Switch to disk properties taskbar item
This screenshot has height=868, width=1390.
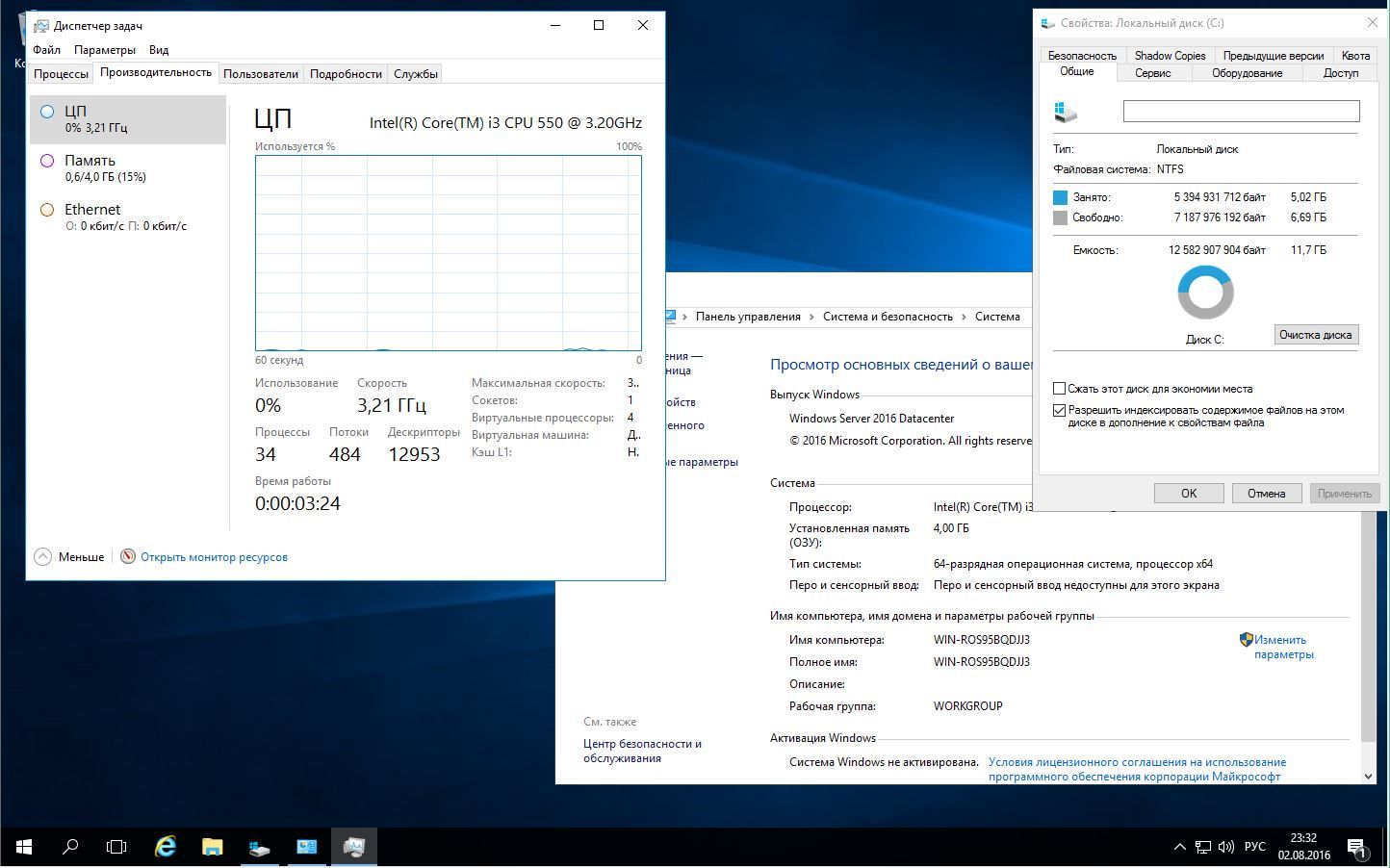259,847
